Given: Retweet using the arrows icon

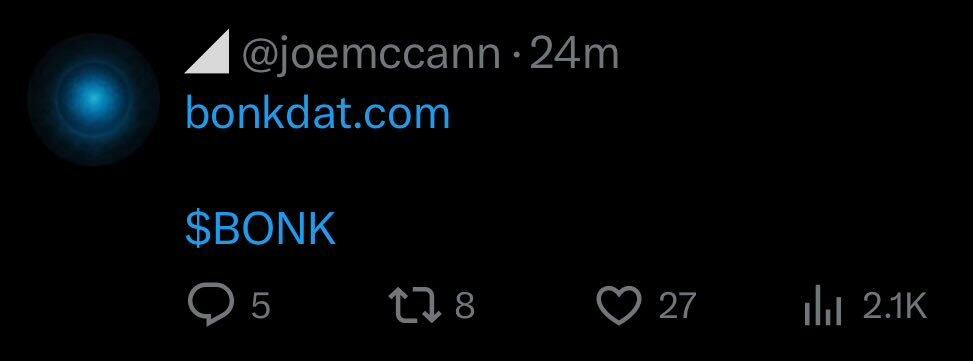Looking at the screenshot, I should pyautogui.click(x=415, y=305).
